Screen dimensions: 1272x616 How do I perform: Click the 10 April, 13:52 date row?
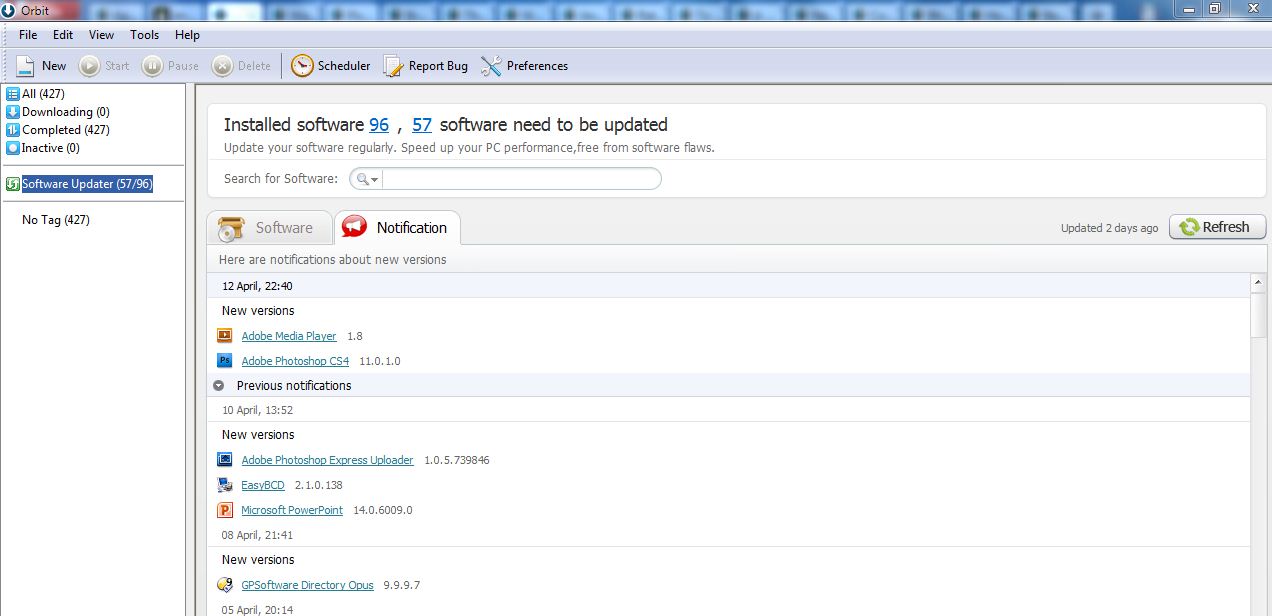pyautogui.click(x=257, y=410)
